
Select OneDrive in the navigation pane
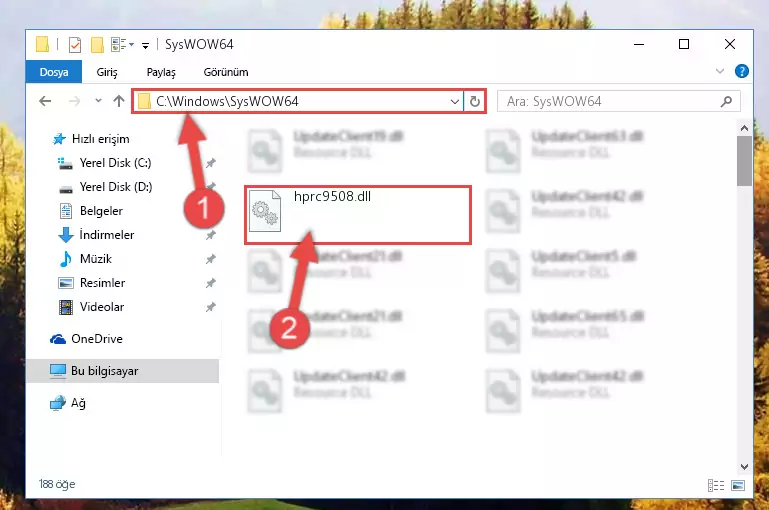tap(97, 339)
